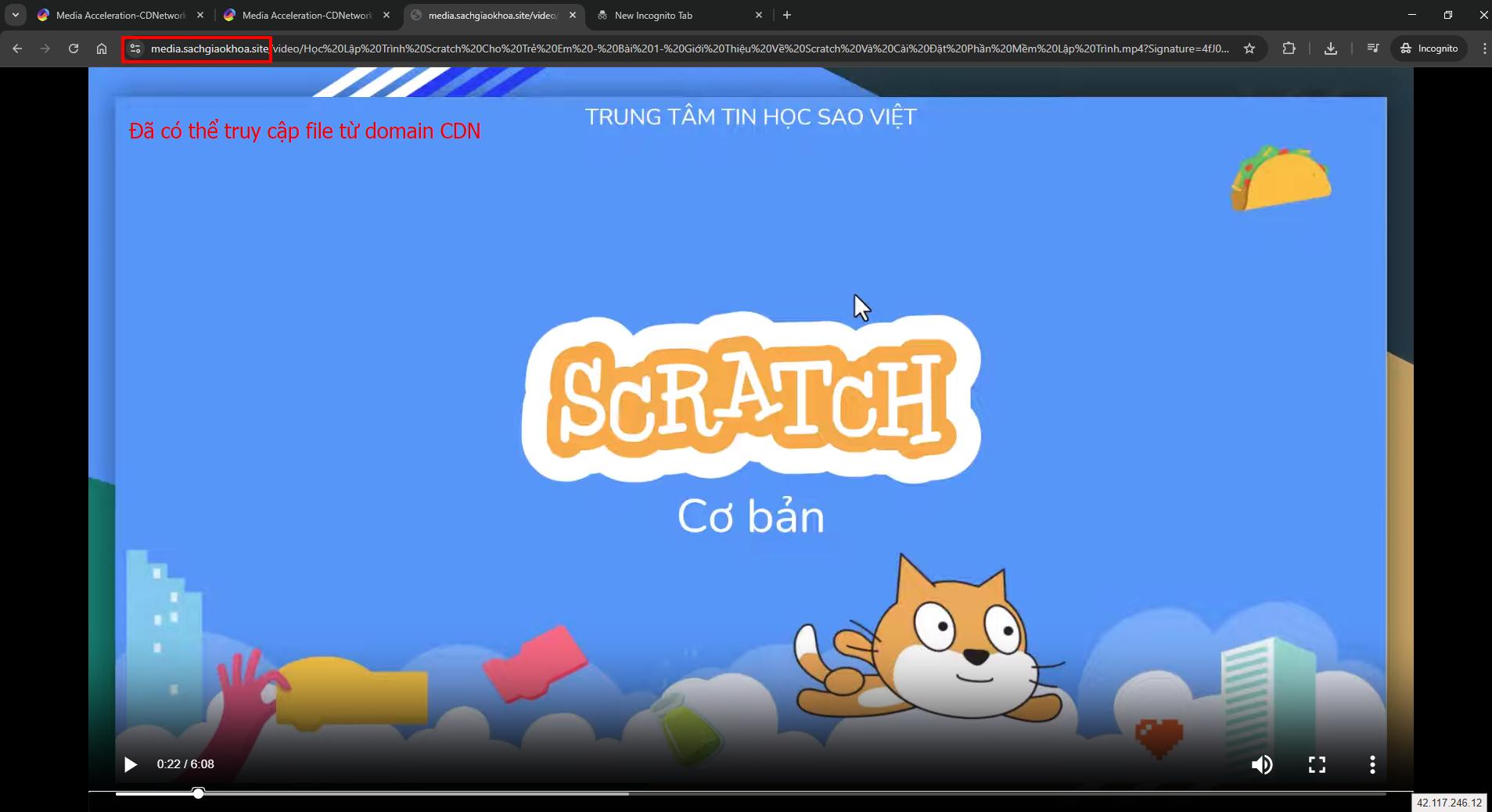Reload the current page

(74, 49)
